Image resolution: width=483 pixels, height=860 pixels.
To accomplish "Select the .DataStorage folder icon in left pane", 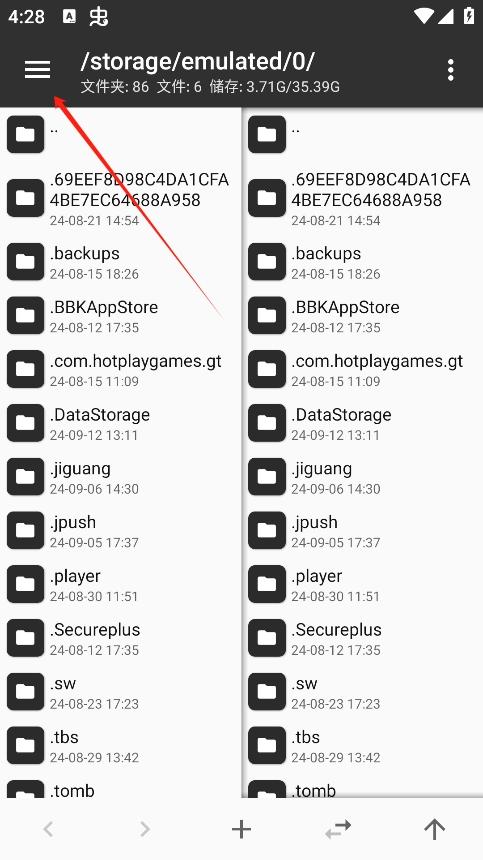I will coord(25,423).
